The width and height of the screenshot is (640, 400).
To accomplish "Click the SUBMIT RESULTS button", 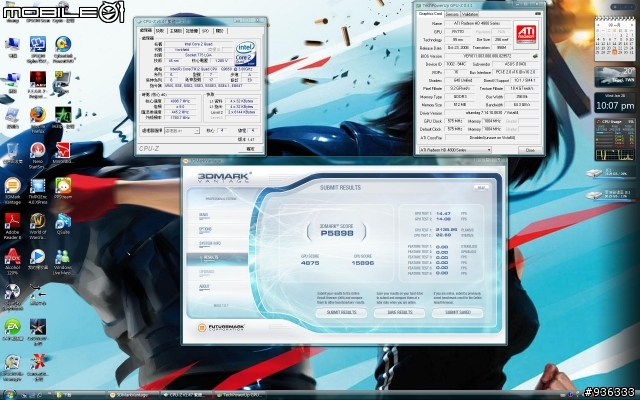I will [341, 313].
